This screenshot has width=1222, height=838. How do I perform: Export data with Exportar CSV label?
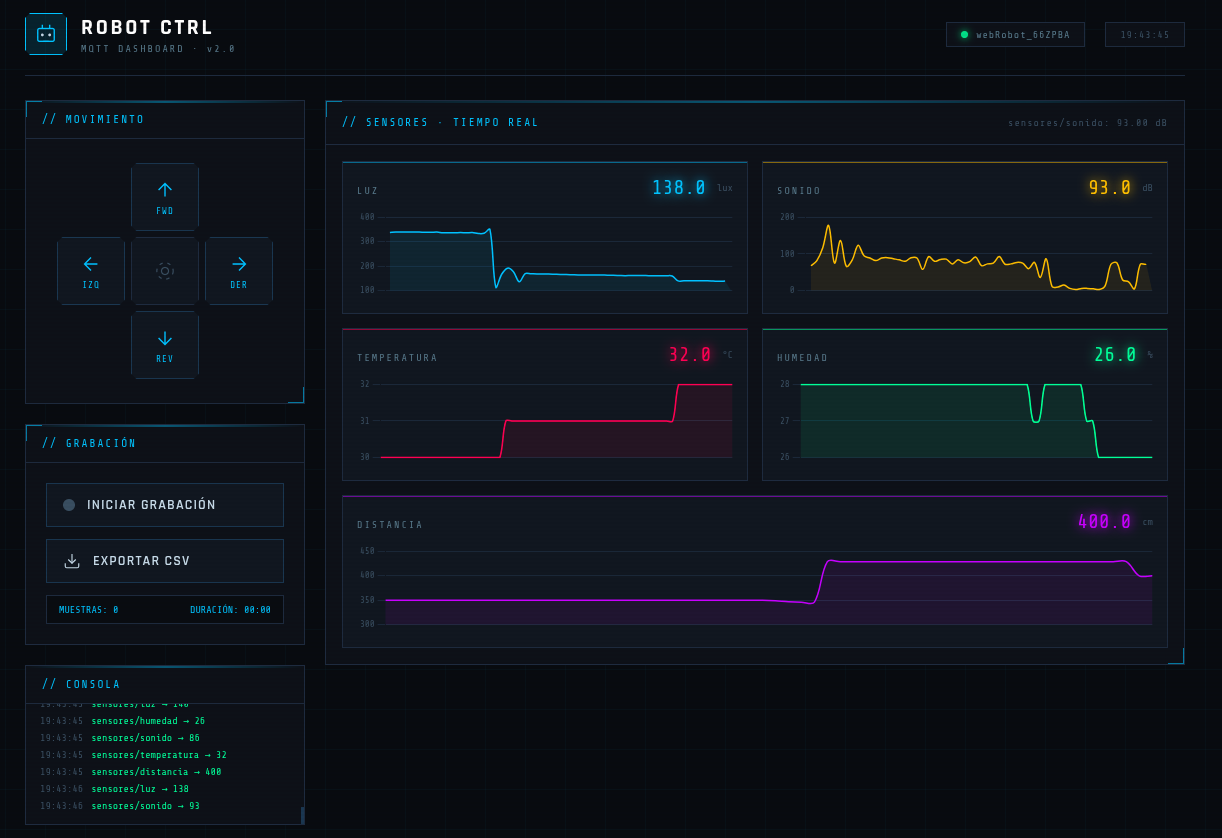pyautogui.click(x=141, y=561)
